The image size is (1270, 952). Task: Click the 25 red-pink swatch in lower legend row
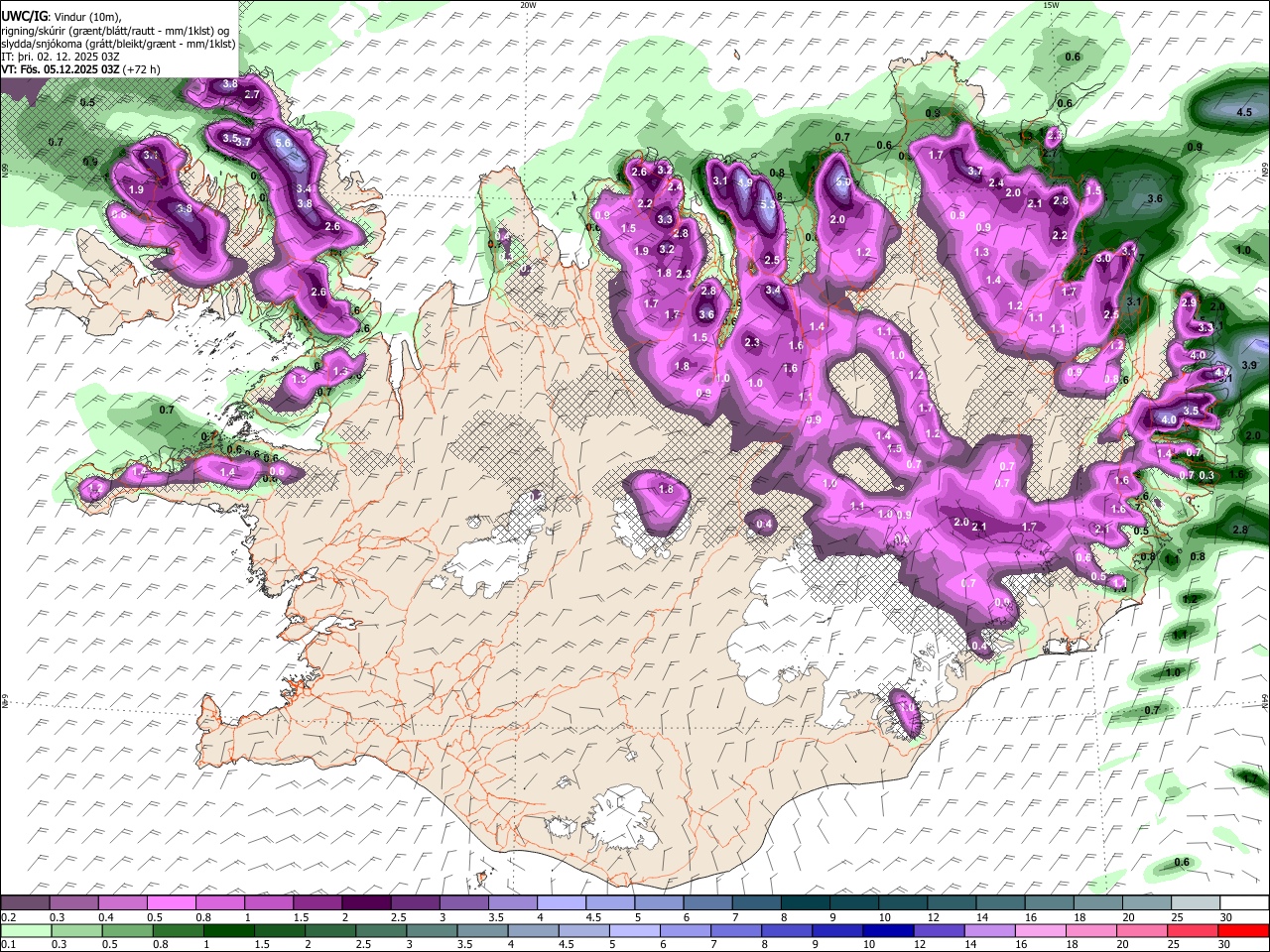point(1193,930)
